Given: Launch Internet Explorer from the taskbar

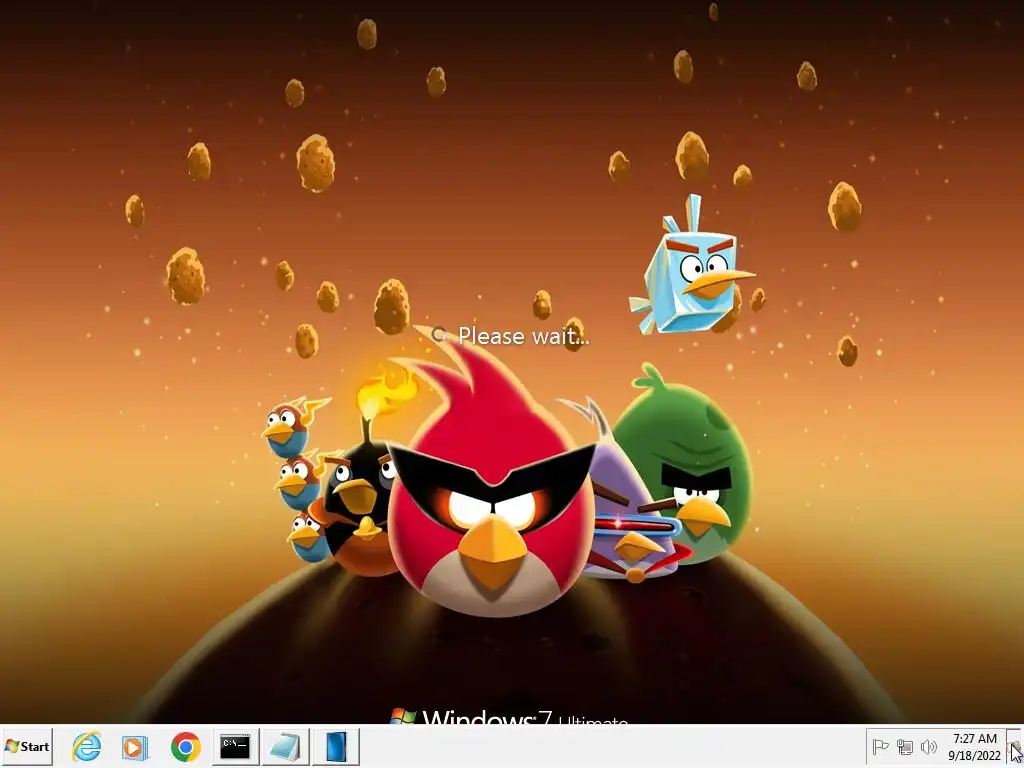Looking at the screenshot, I should pyautogui.click(x=87, y=746).
